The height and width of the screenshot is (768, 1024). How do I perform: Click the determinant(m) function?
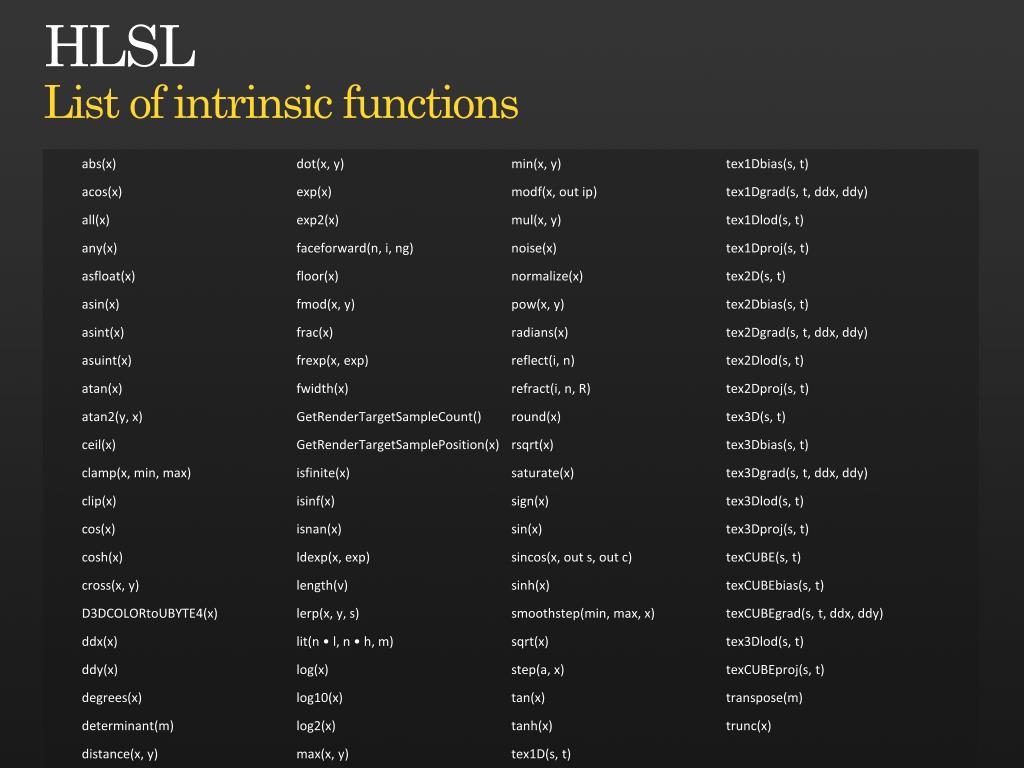click(127, 726)
